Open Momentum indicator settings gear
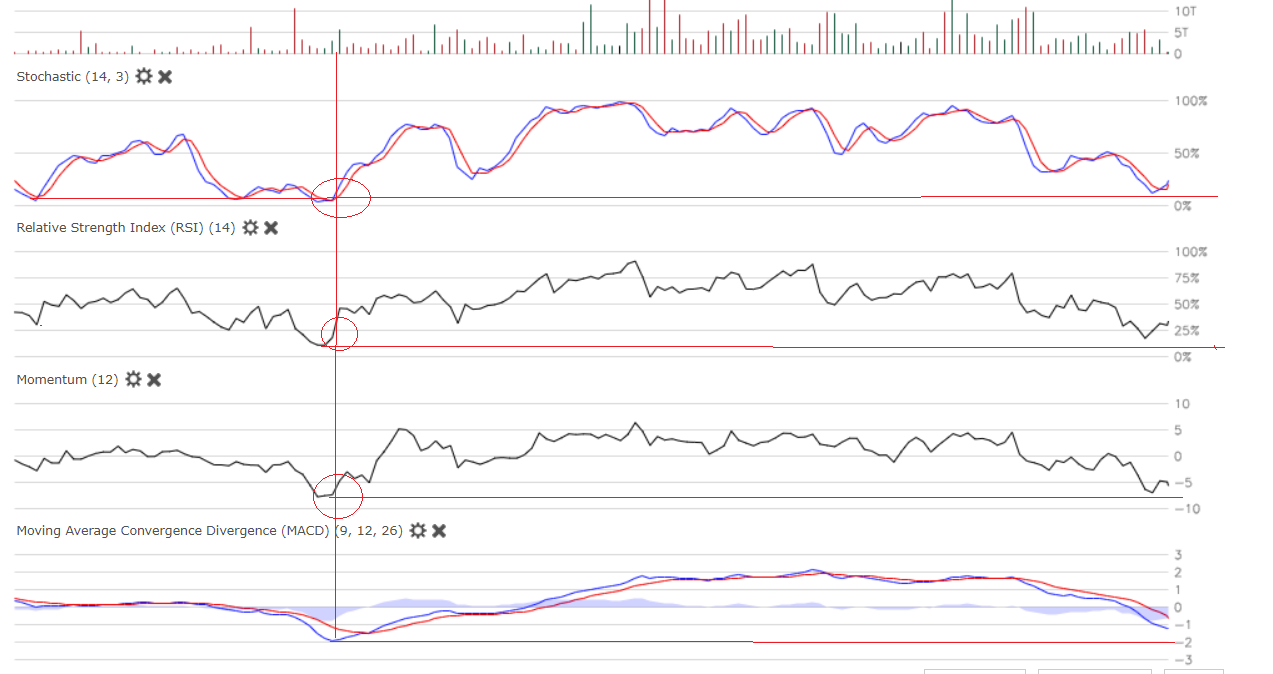This screenshot has height=674, width=1273. point(133,380)
